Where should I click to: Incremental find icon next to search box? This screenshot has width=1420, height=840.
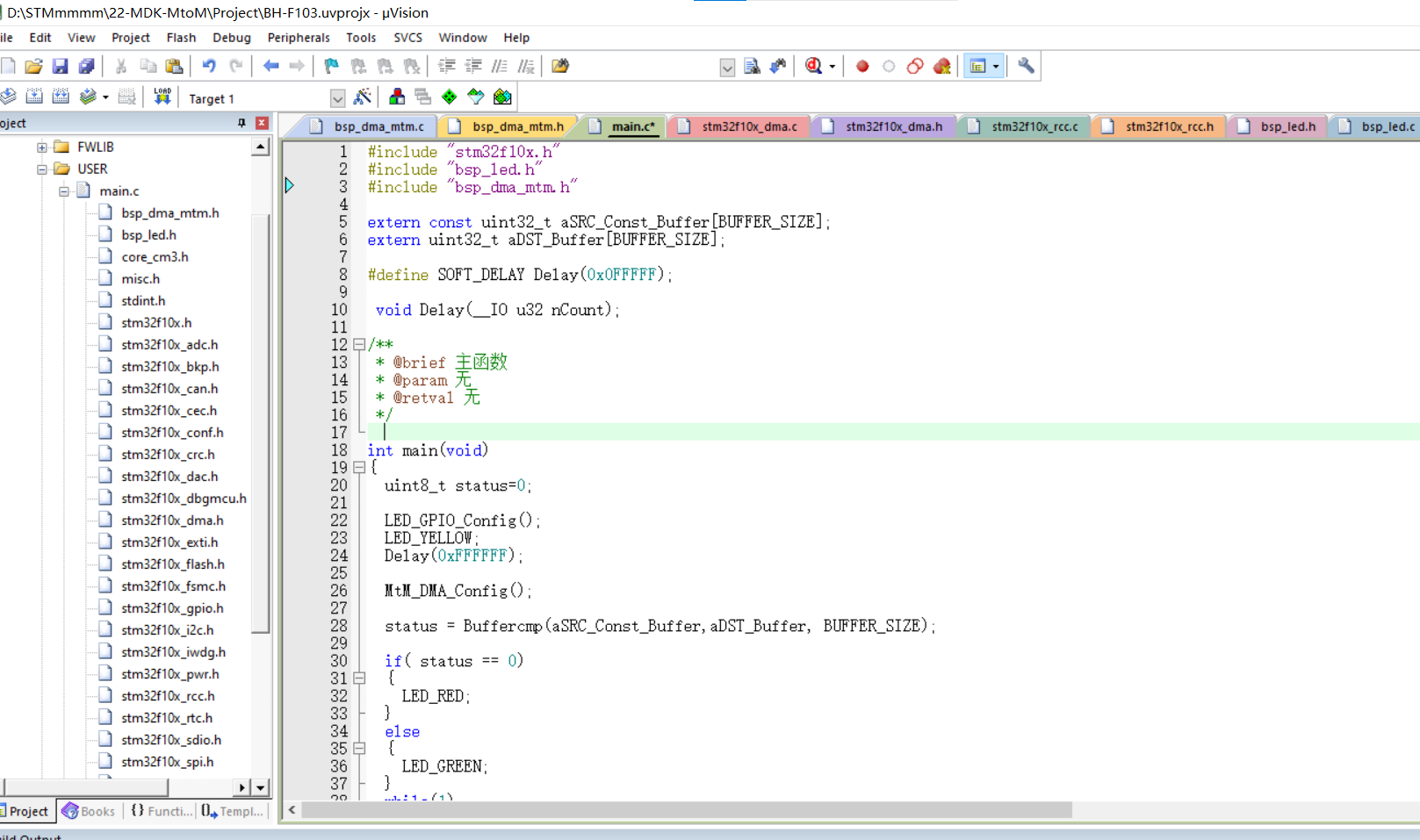click(x=778, y=66)
